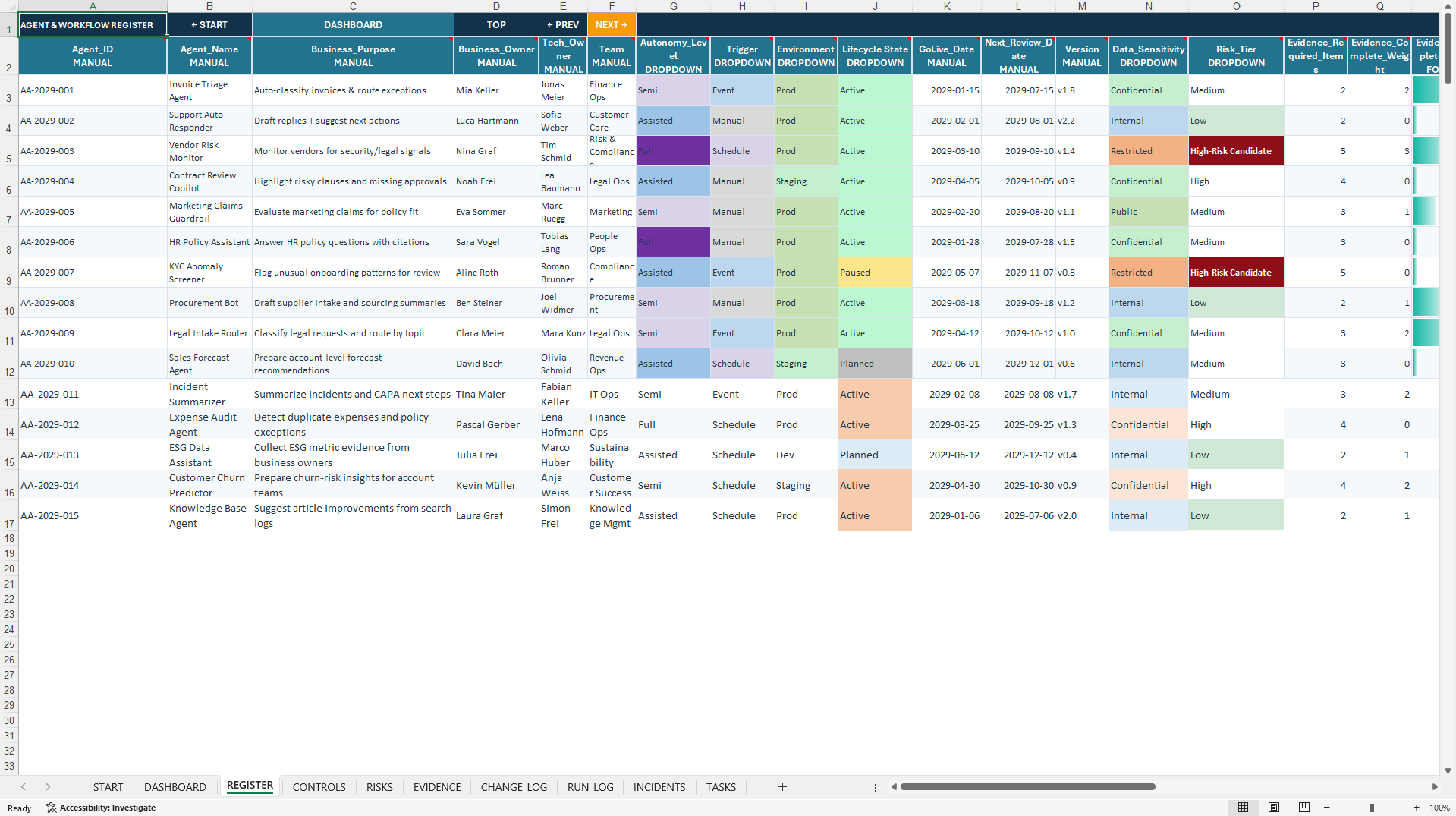Select the 'Legal Intake Router' cell
The height and width of the screenshot is (816, 1456).
tap(209, 333)
